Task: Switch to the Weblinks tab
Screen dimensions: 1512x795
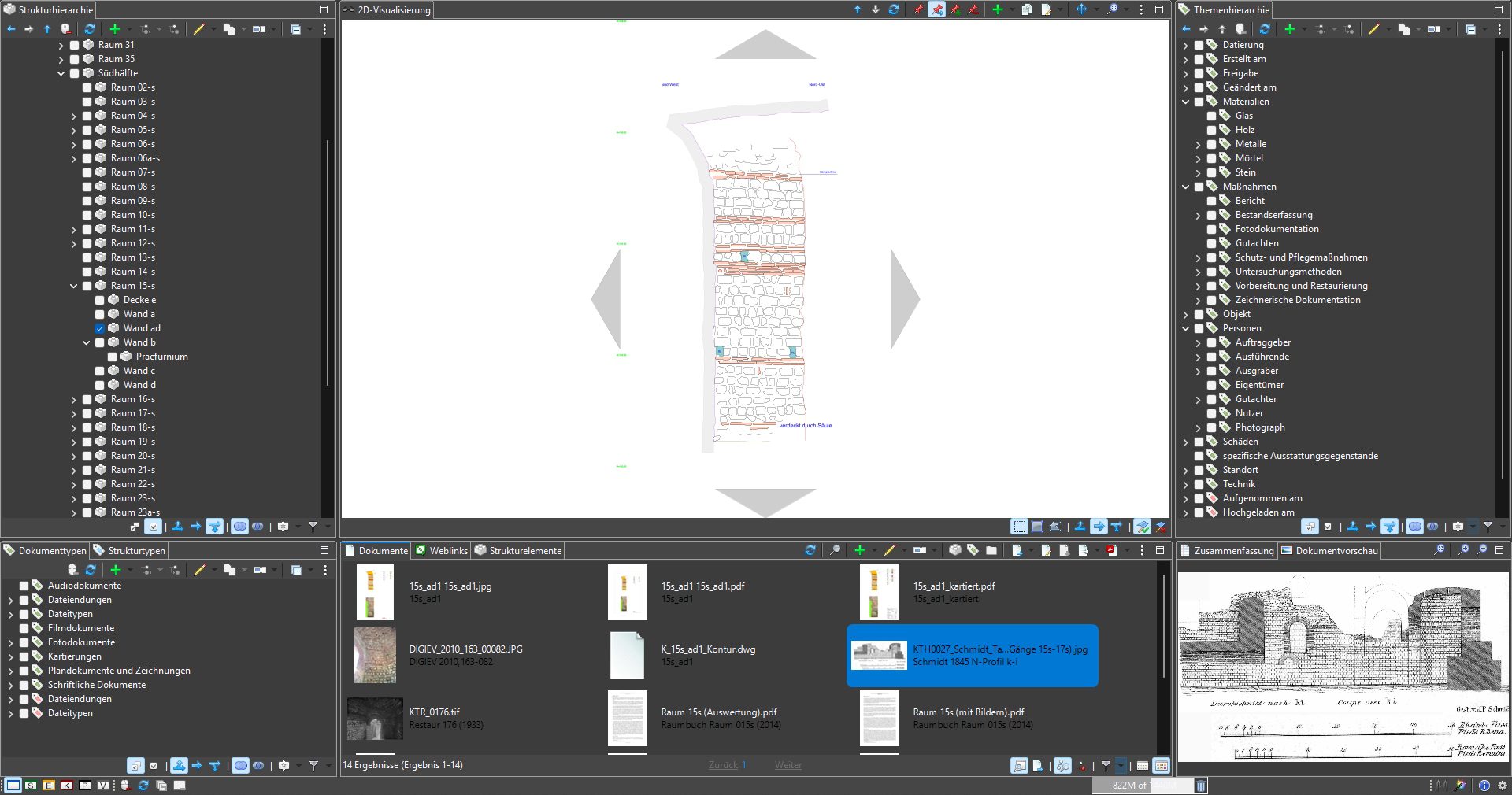Action: pos(442,550)
